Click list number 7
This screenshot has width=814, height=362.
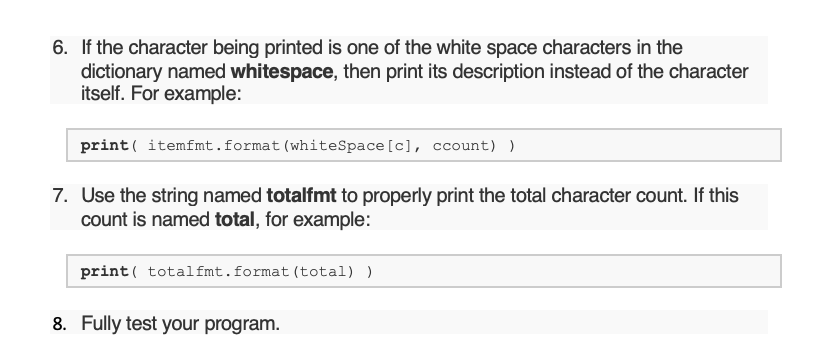tap(60, 196)
